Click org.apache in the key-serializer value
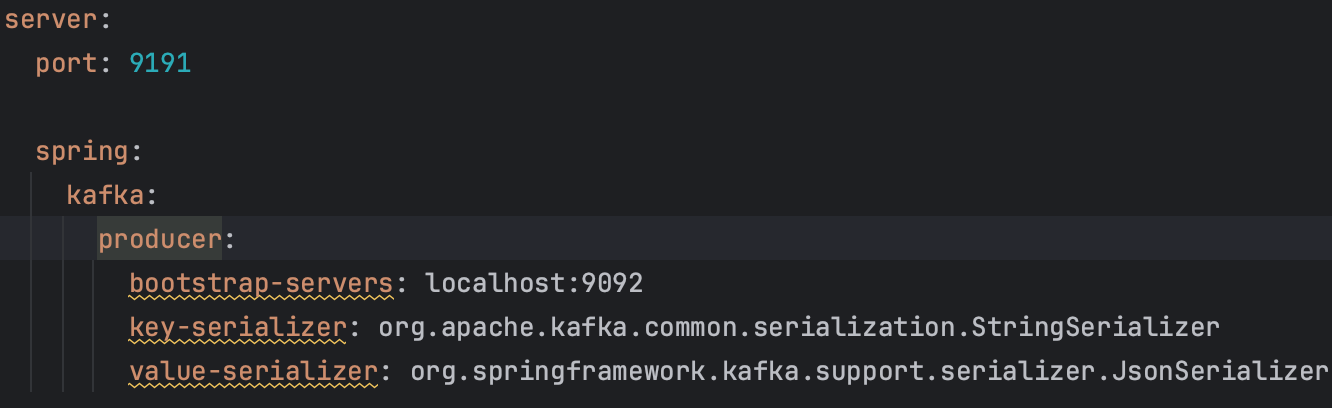This screenshot has width=1332, height=408. click(455, 328)
